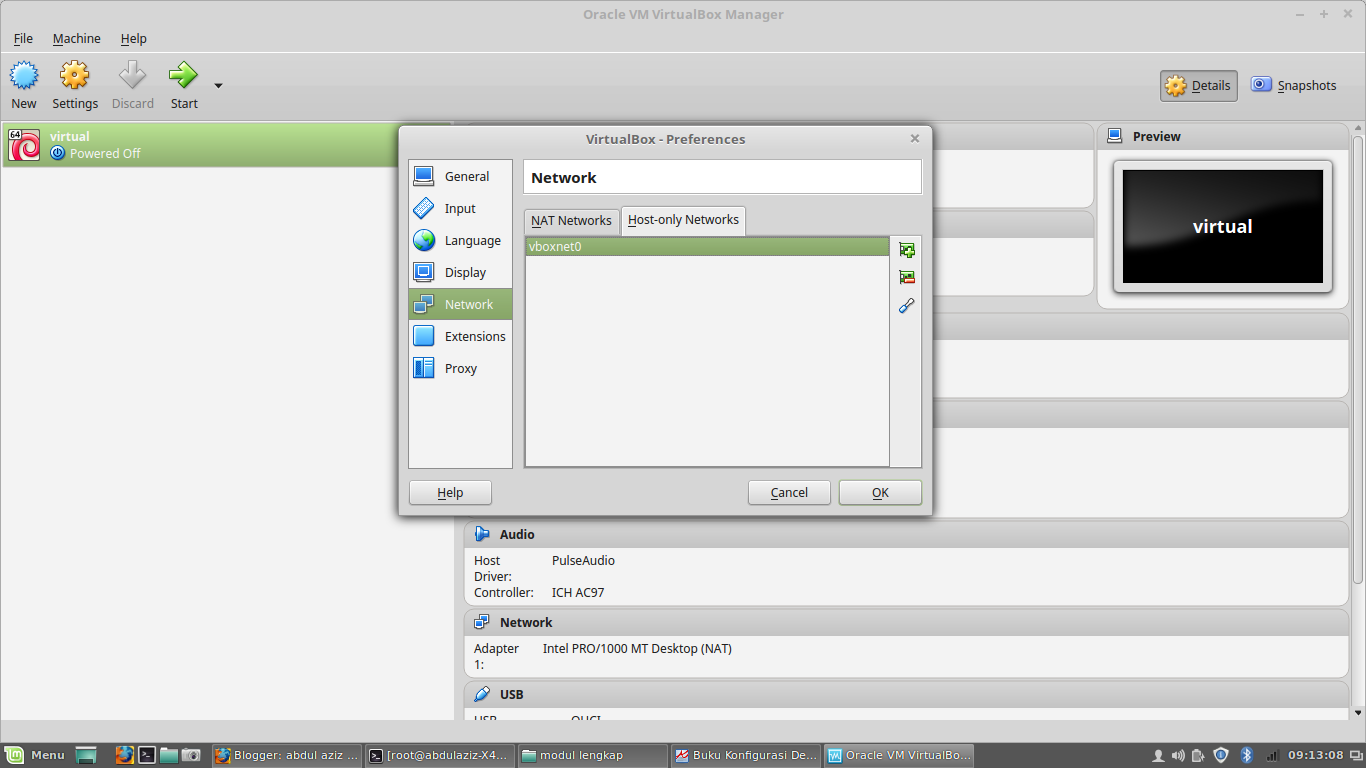Click the Preview section header icon

(1115, 136)
